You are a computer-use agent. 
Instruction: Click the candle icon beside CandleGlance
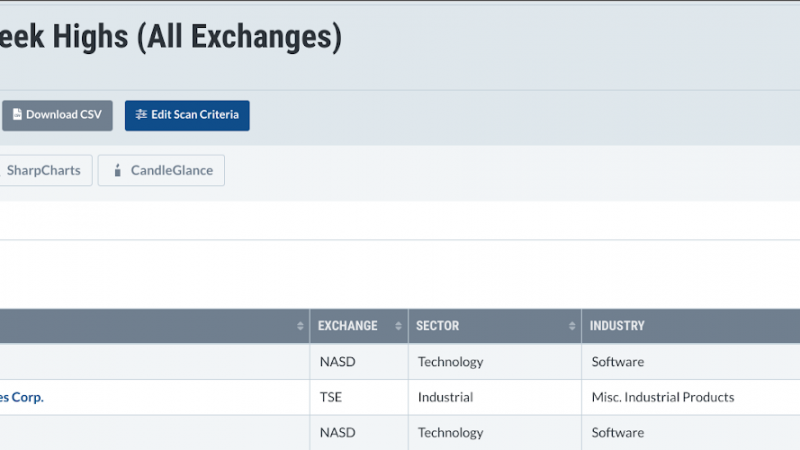coord(118,170)
